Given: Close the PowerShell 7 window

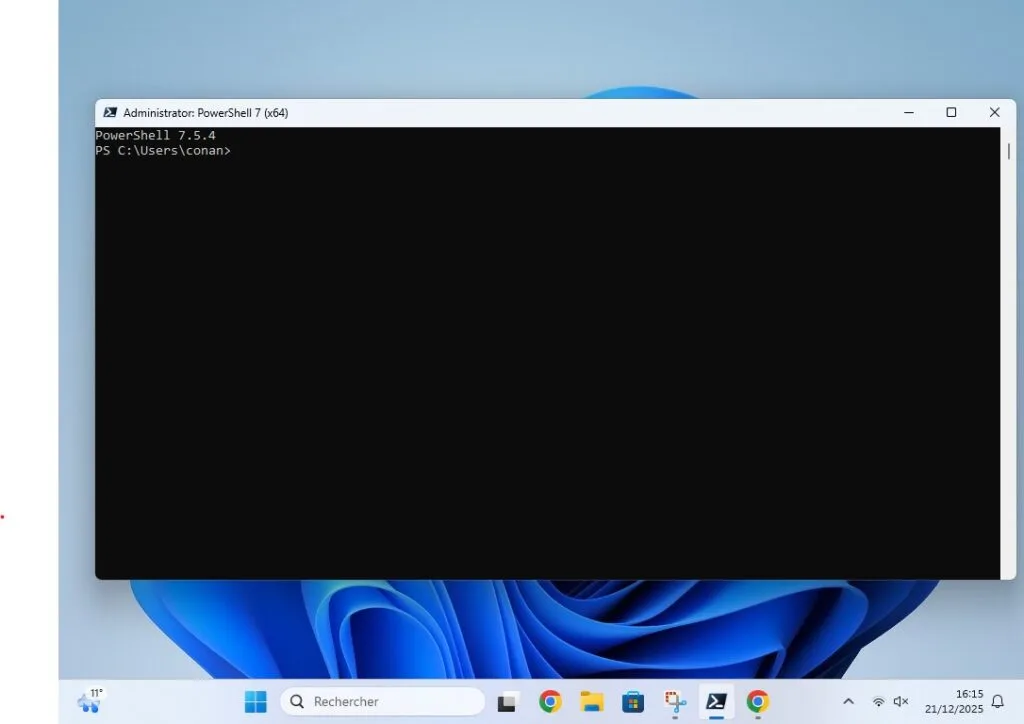Looking at the screenshot, I should [995, 112].
